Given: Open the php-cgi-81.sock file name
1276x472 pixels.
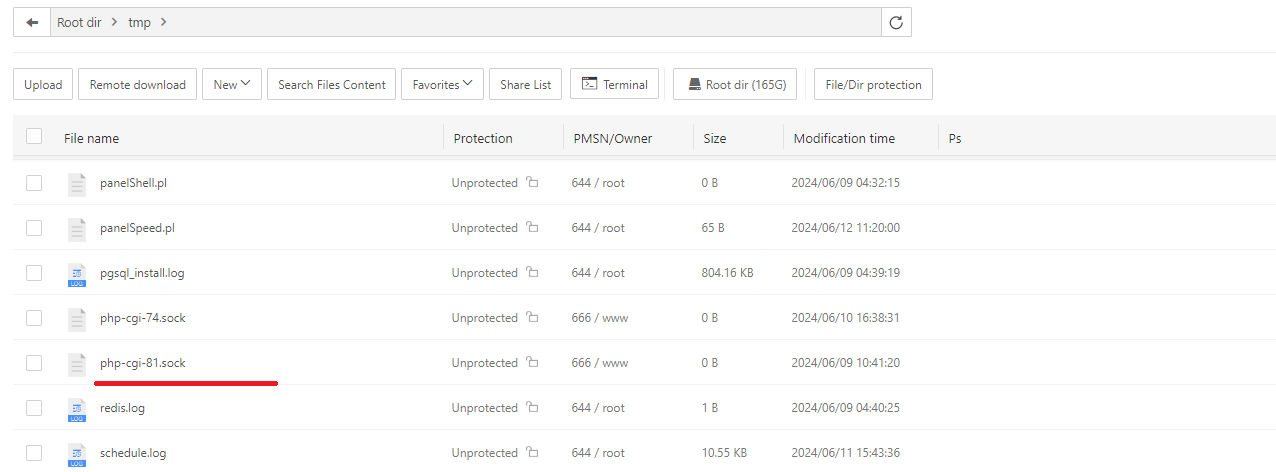Looking at the screenshot, I should click(143, 363).
